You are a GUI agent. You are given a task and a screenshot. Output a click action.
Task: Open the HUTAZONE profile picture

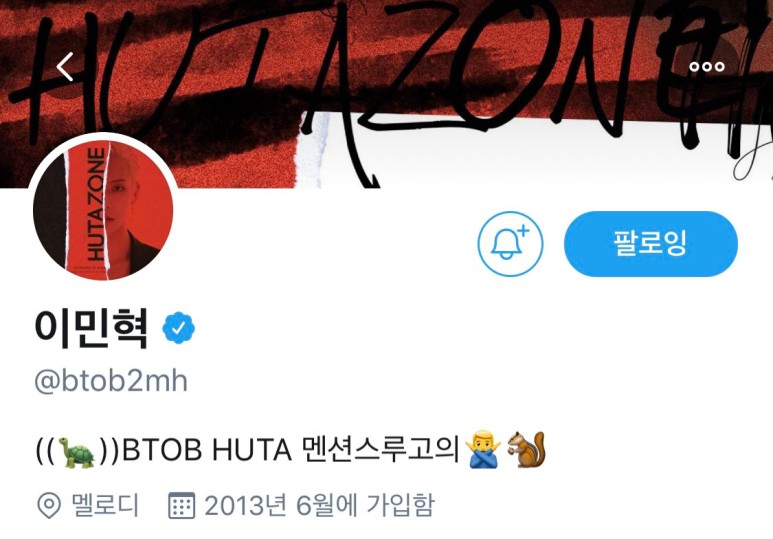[x=103, y=210]
